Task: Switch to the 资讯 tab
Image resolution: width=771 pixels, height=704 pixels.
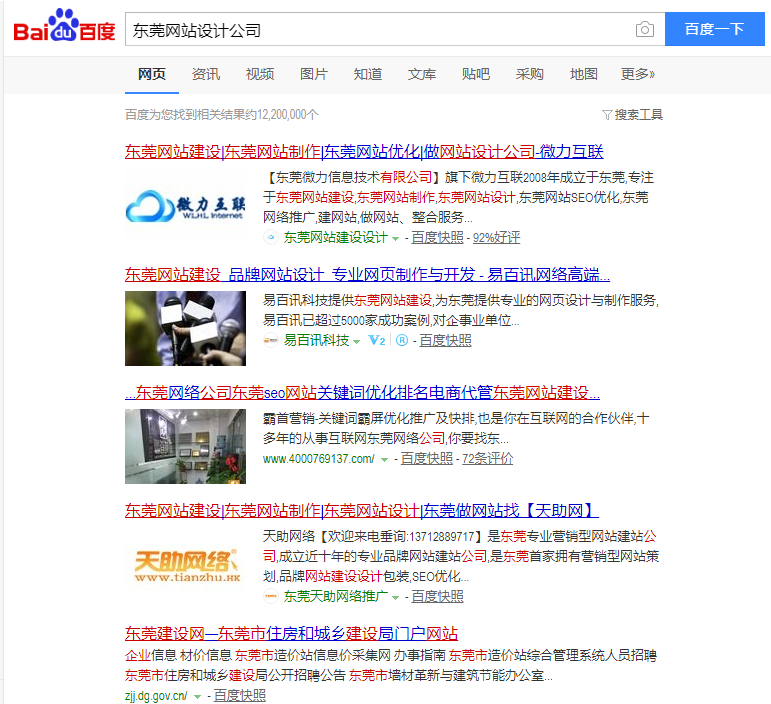Action: click(x=206, y=74)
